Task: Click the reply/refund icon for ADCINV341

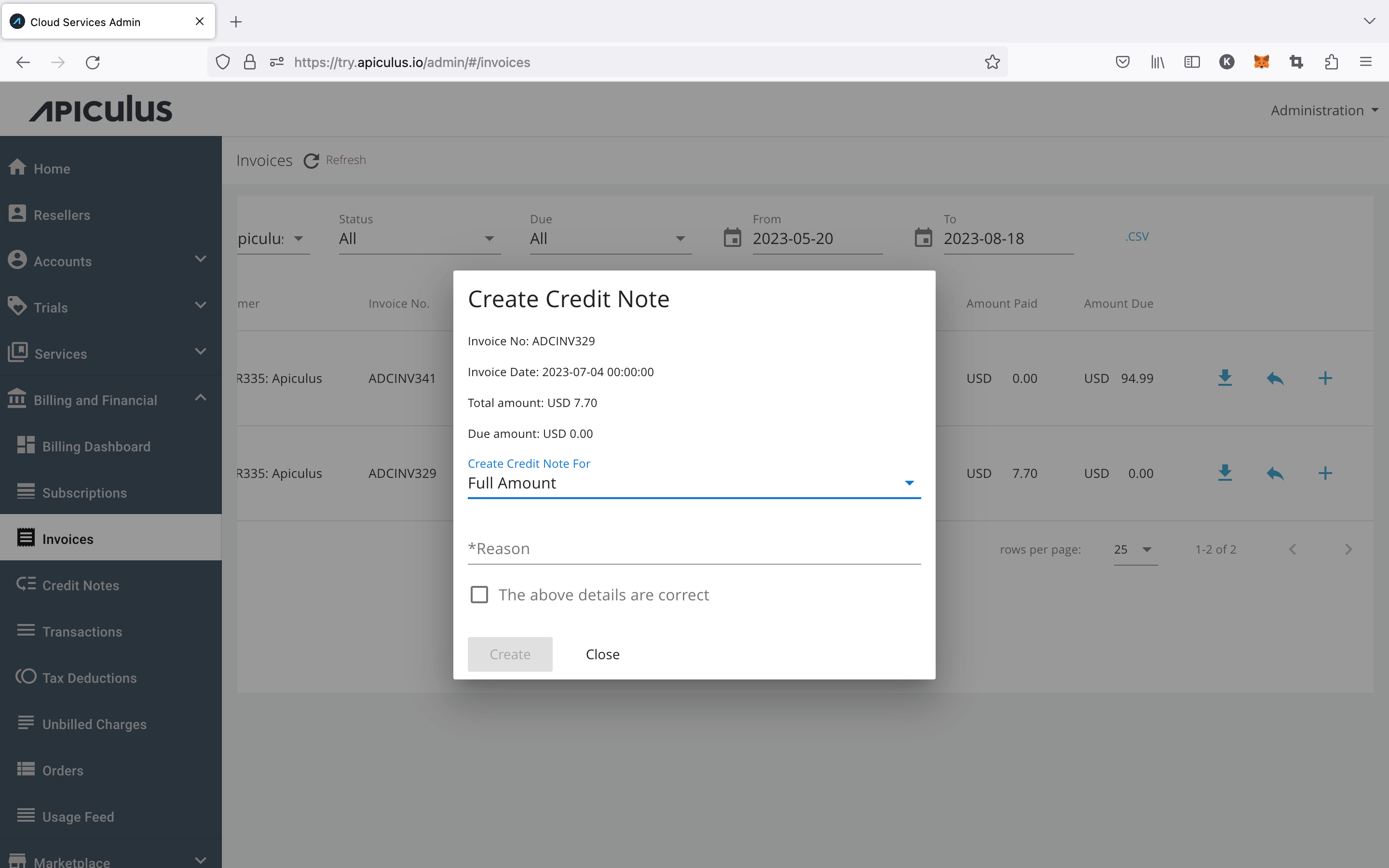Action: point(1274,378)
